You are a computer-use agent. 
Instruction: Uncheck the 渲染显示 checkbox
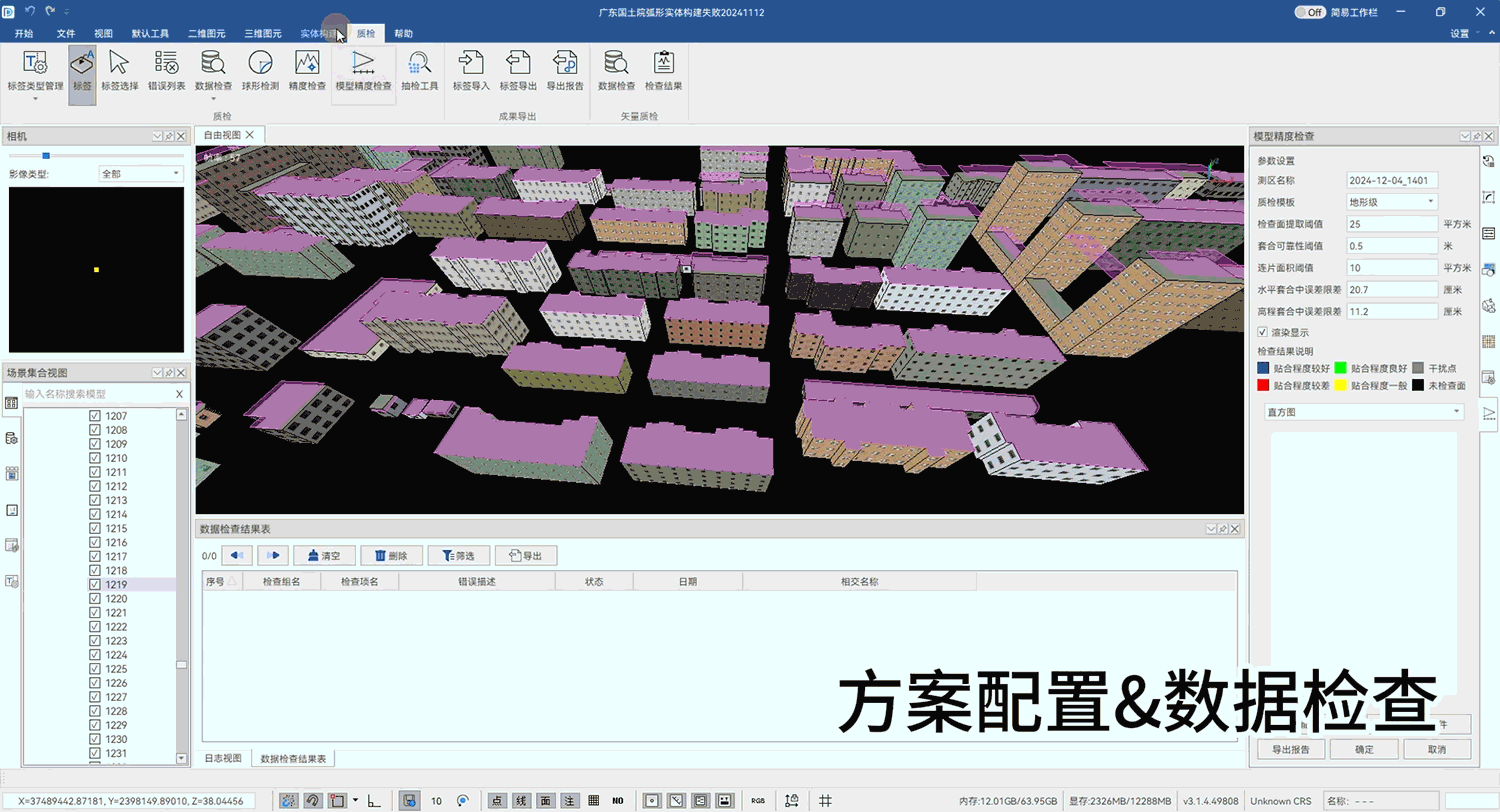1262,332
